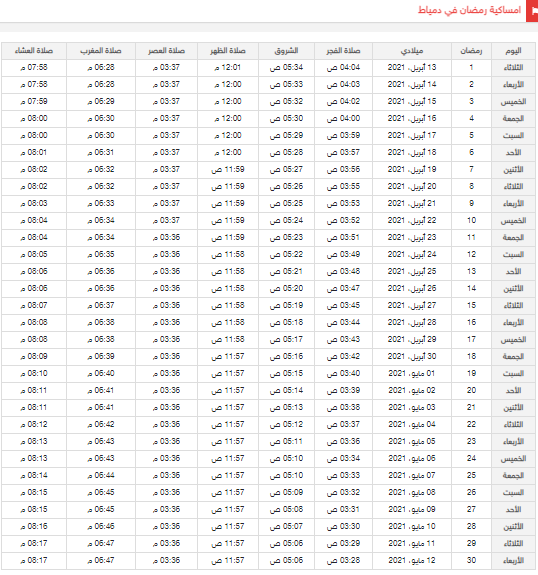Select the صلاة الفجر column header
538x575 pixels.
343,51
